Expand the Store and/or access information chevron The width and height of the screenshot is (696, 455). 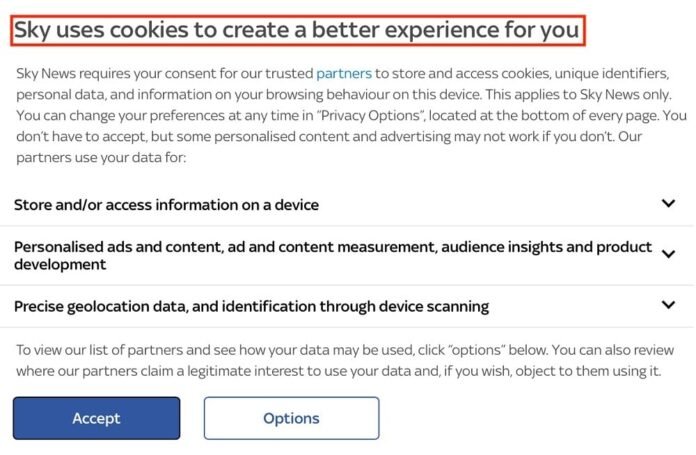click(x=669, y=203)
